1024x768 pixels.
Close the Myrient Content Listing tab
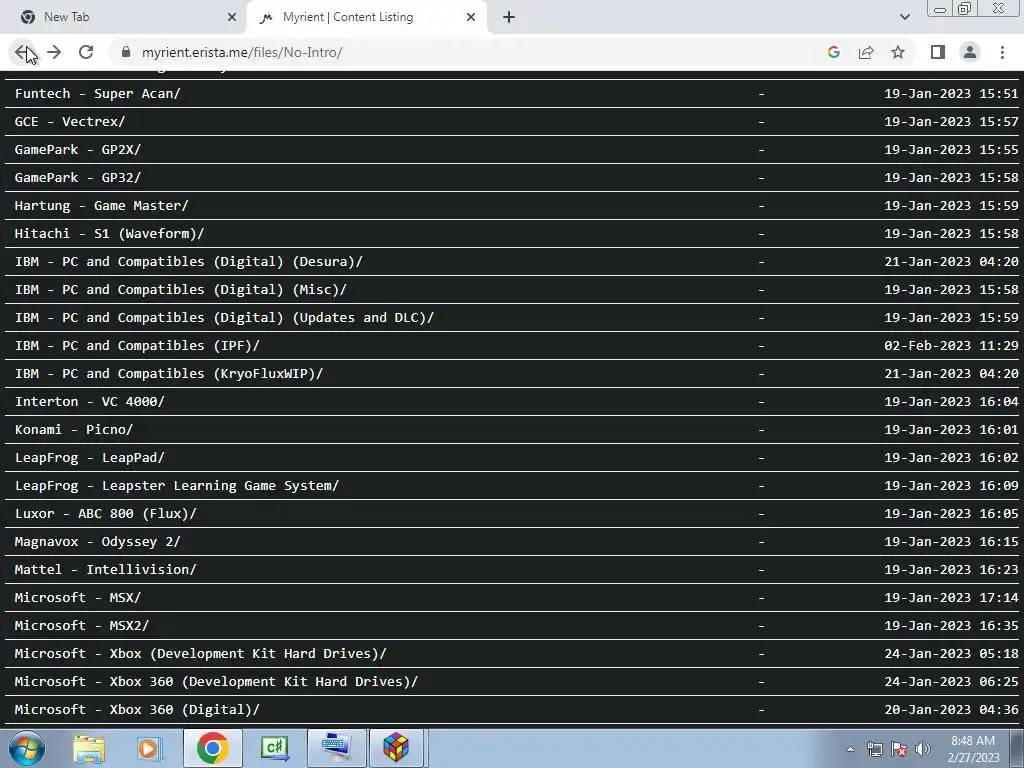(471, 17)
